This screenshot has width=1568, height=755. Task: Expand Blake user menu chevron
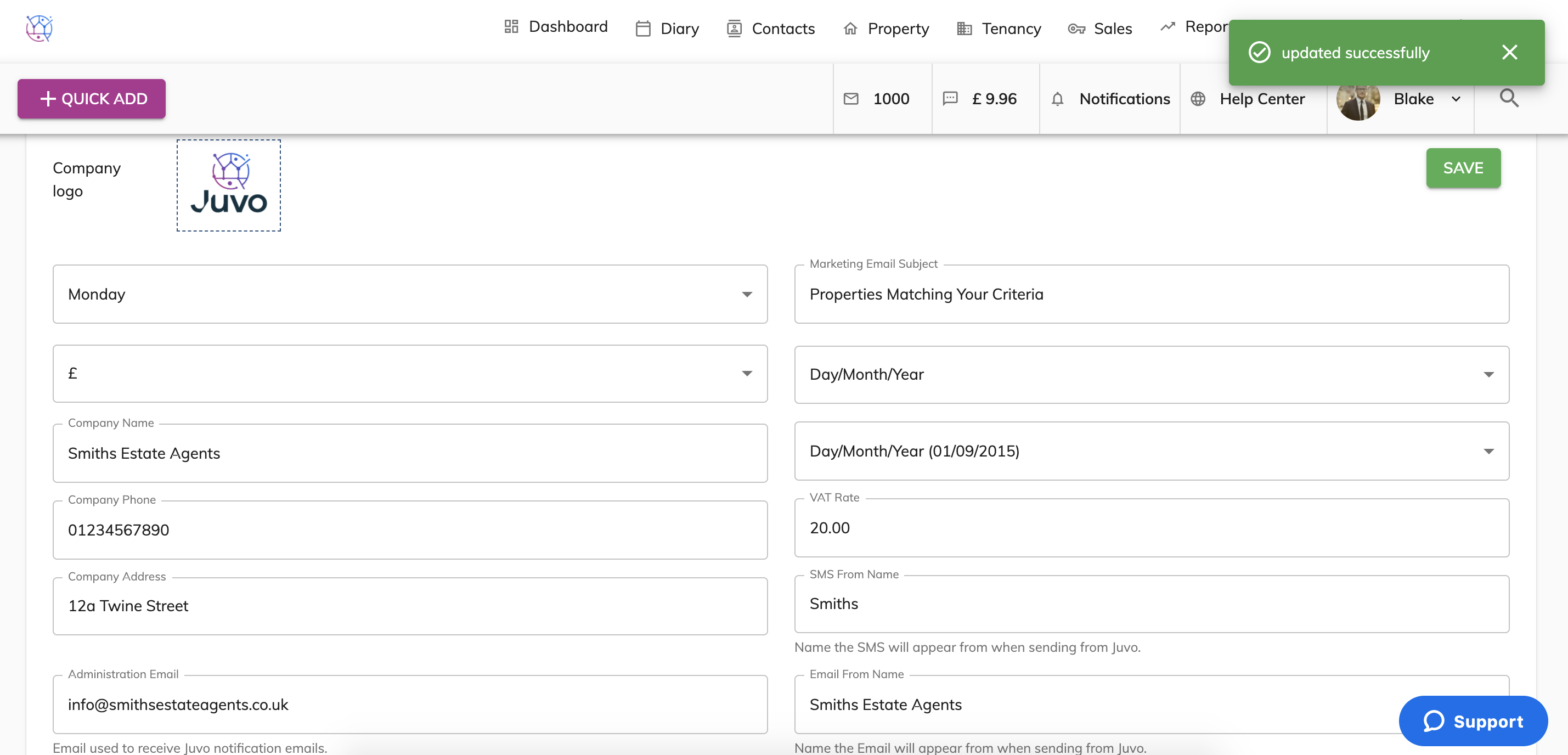1456,99
